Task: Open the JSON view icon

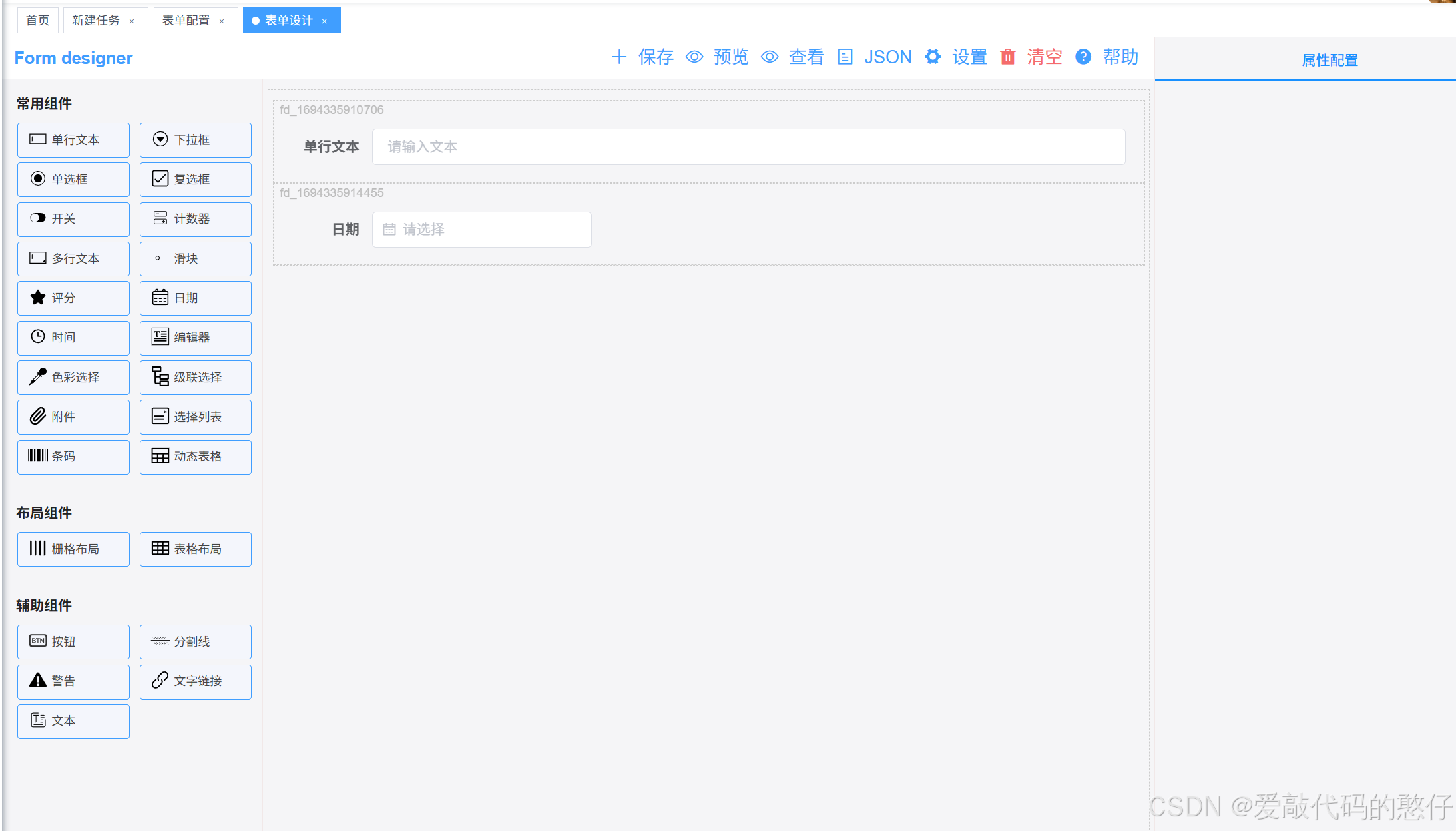Action: [845, 57]
